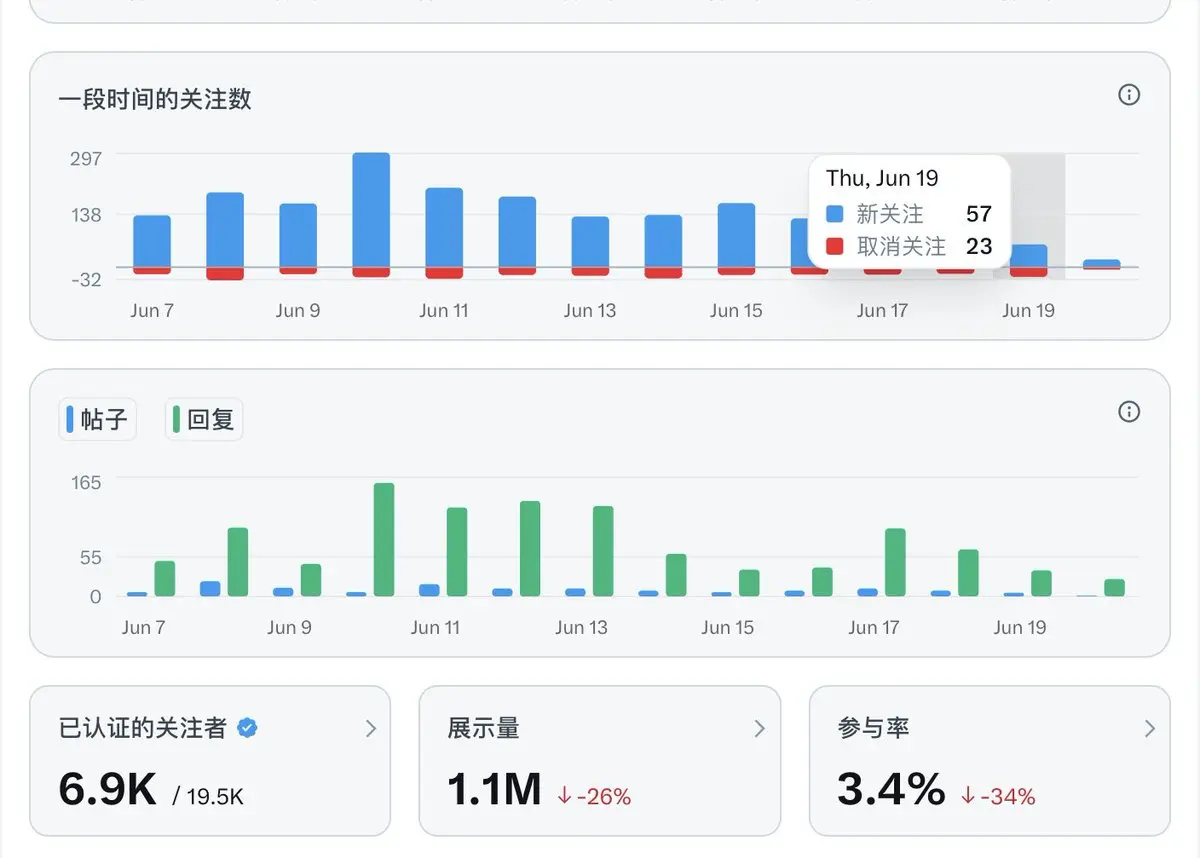Expand the 展示量 card chevron
Viewport: 1200px width, 858px height.
pos(760,729)
